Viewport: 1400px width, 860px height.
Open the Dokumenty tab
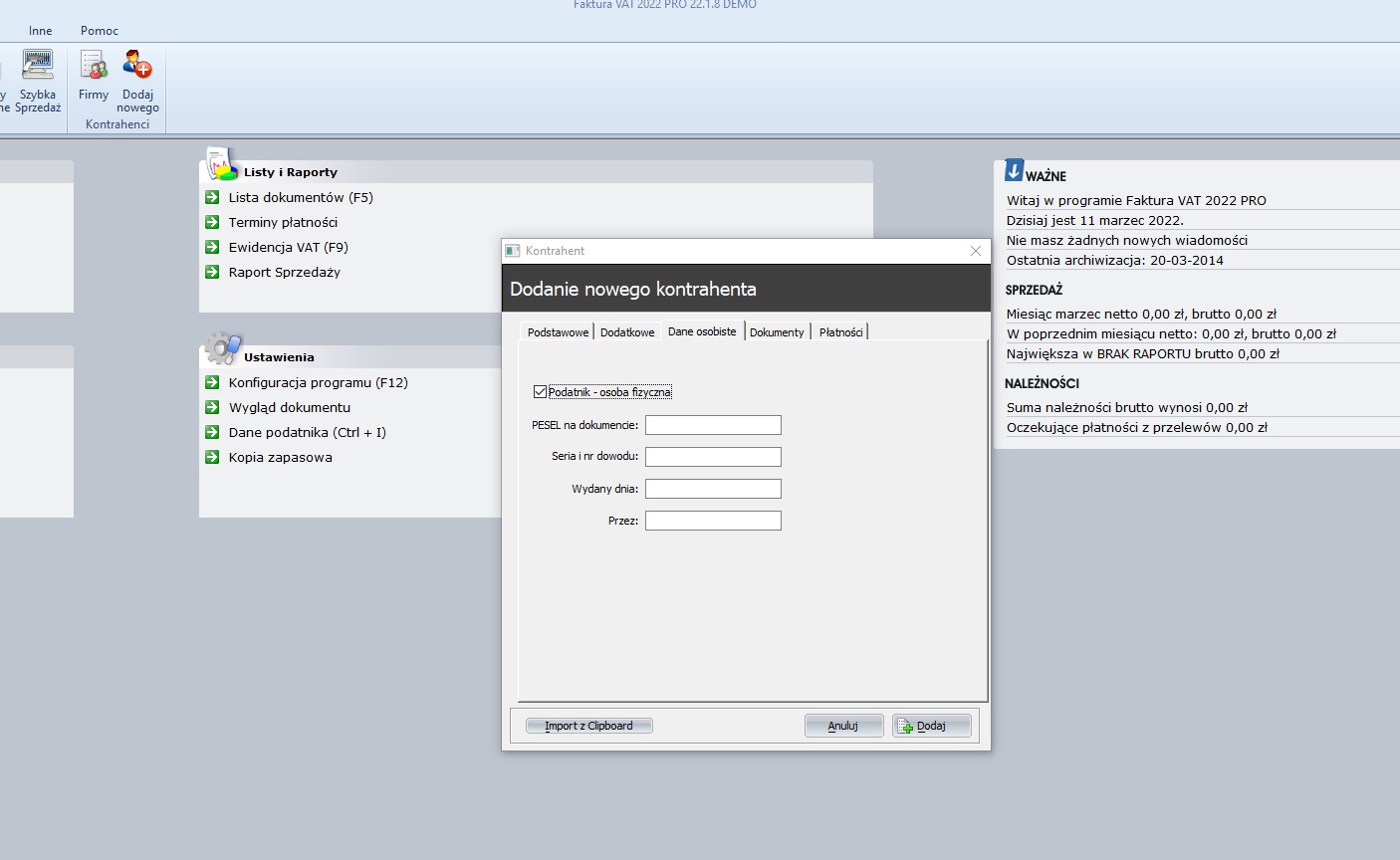(777, 332)
